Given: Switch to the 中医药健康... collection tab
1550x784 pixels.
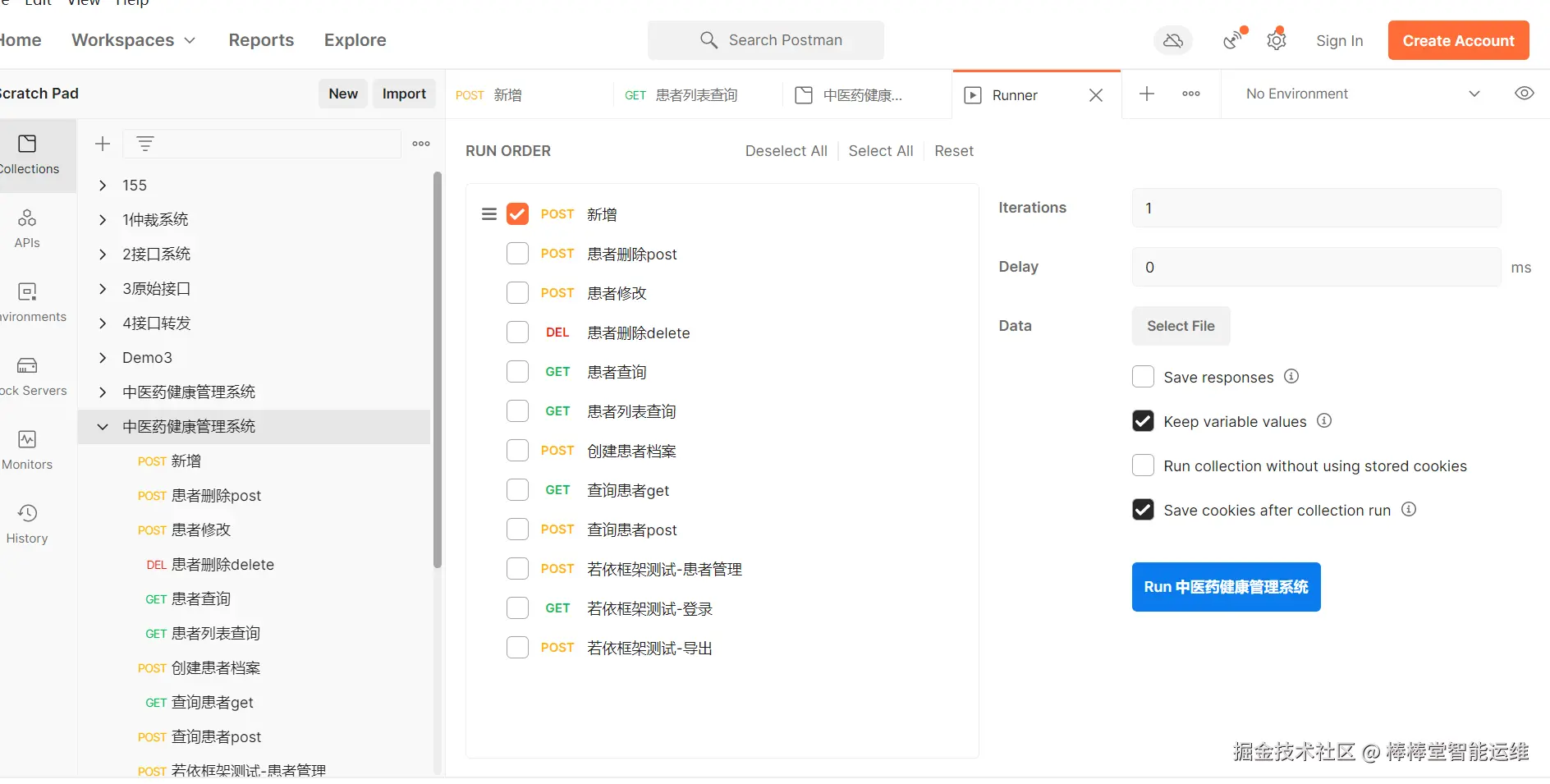Looking at the screenshot, I should click(x=867, y=95).
